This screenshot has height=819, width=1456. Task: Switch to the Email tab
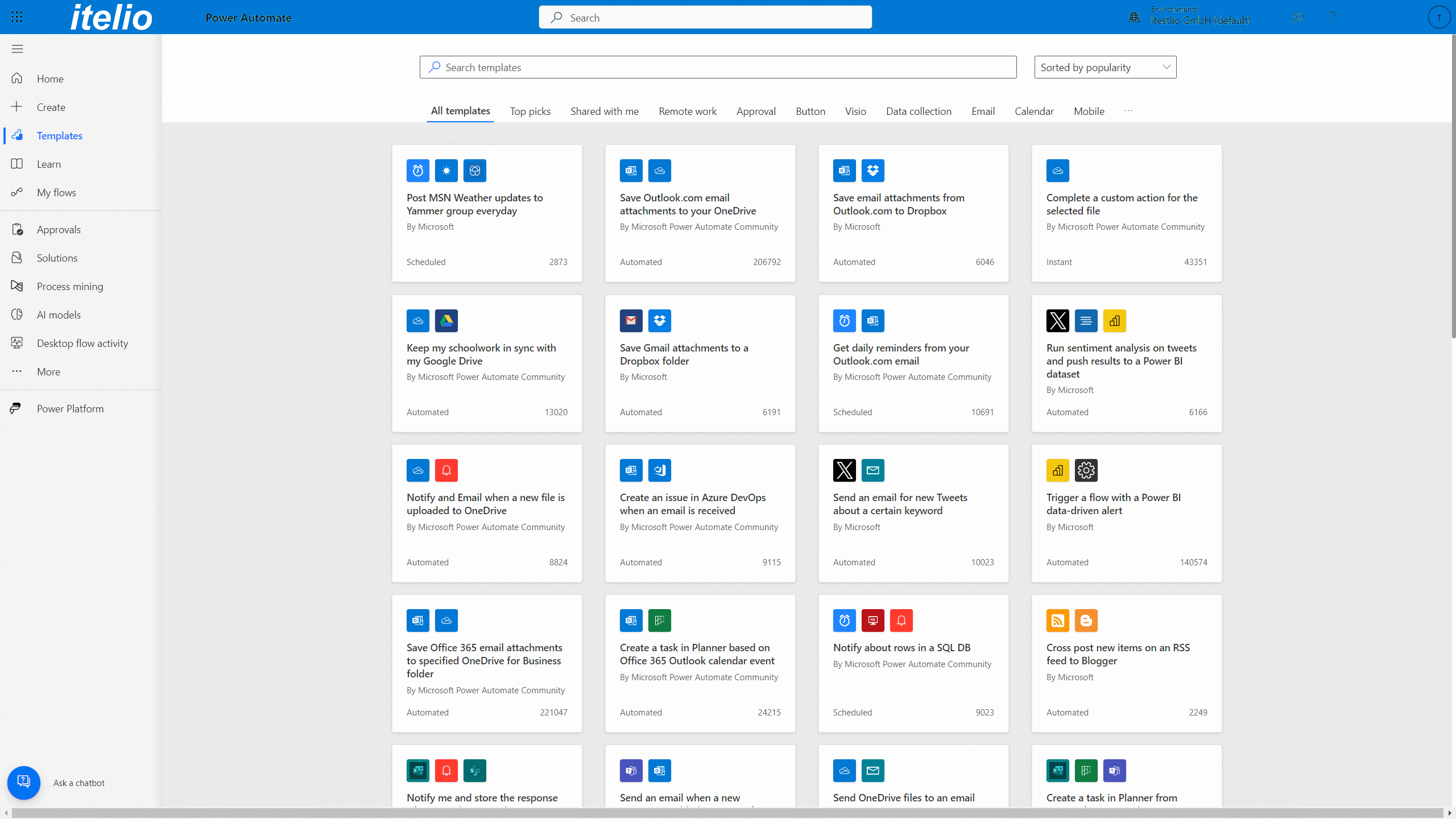983,111
